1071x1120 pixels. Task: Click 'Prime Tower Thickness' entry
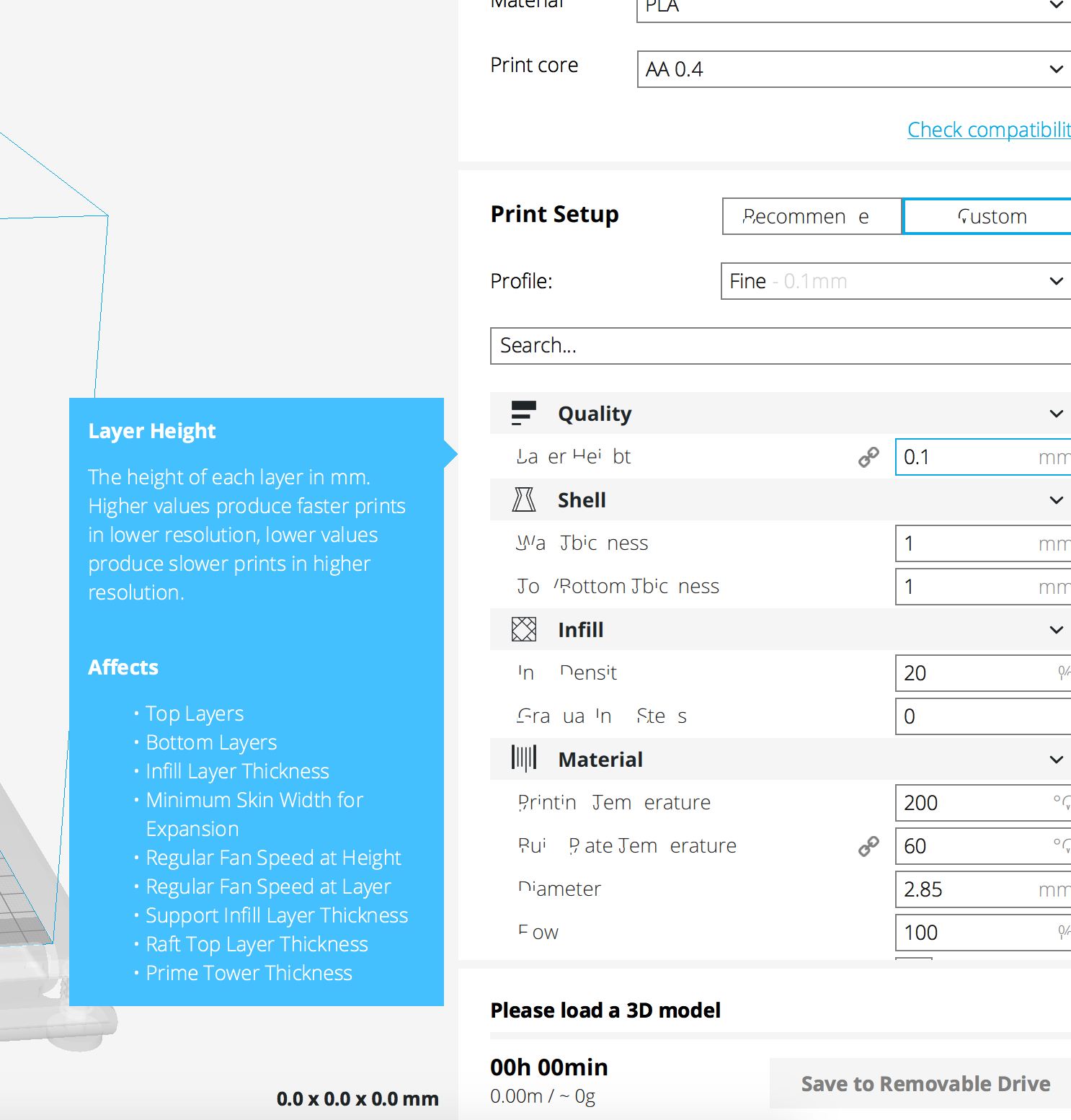point(249,973)
